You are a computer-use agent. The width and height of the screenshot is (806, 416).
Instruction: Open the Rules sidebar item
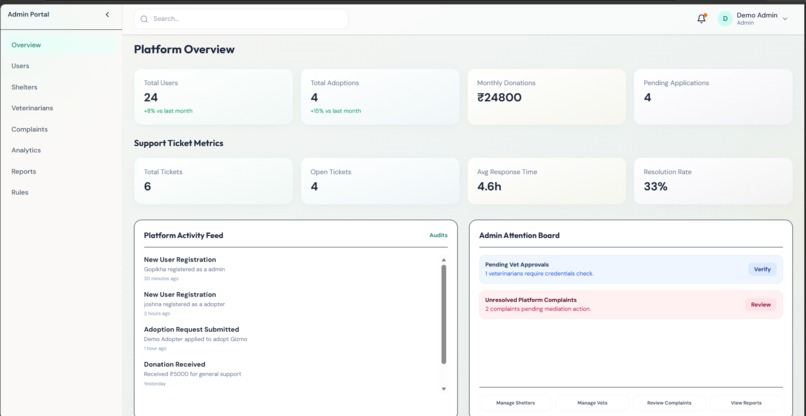pyautogui.click(x=61, y=192)
